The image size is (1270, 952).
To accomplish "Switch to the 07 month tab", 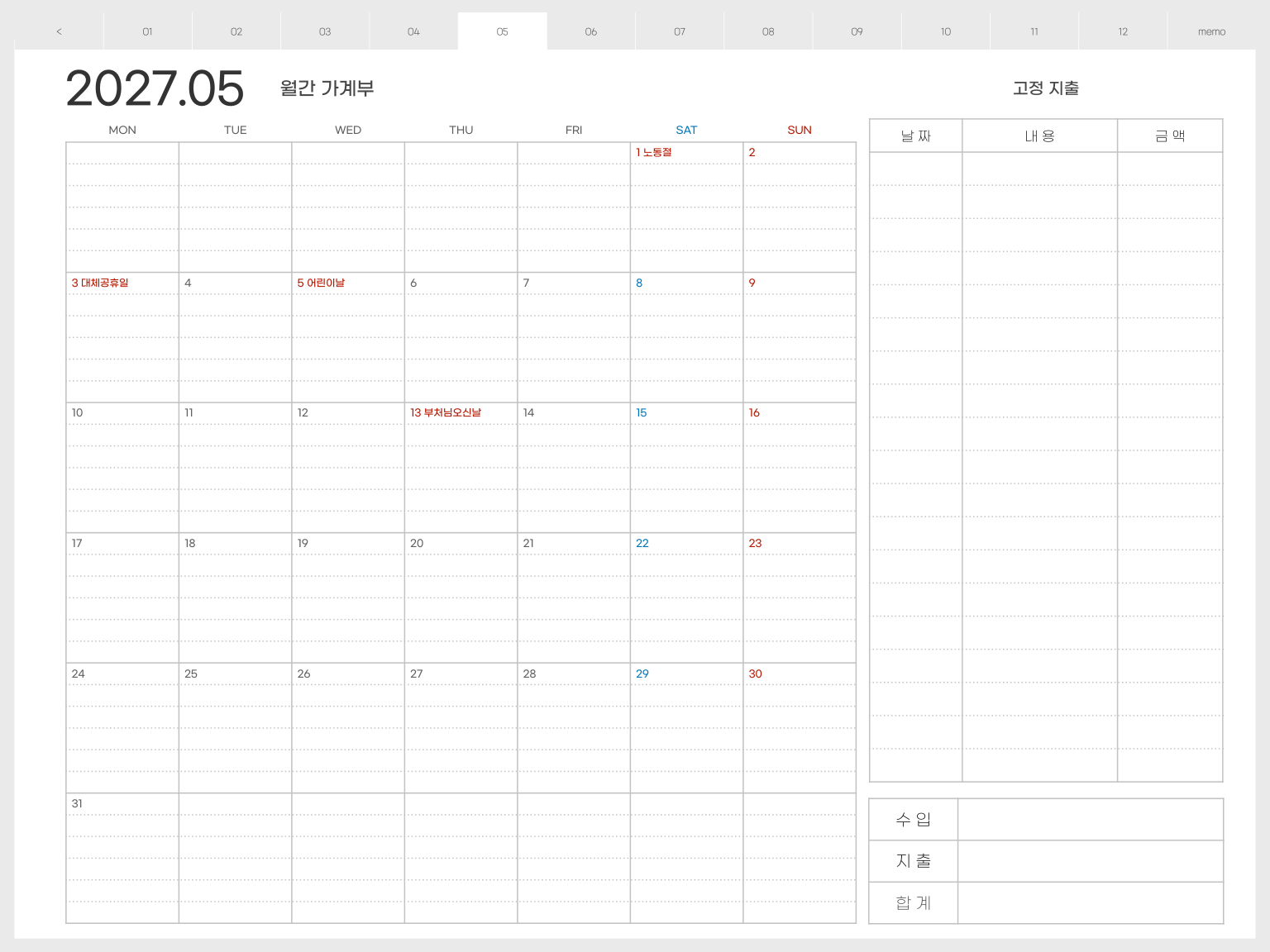I will 680,31.
